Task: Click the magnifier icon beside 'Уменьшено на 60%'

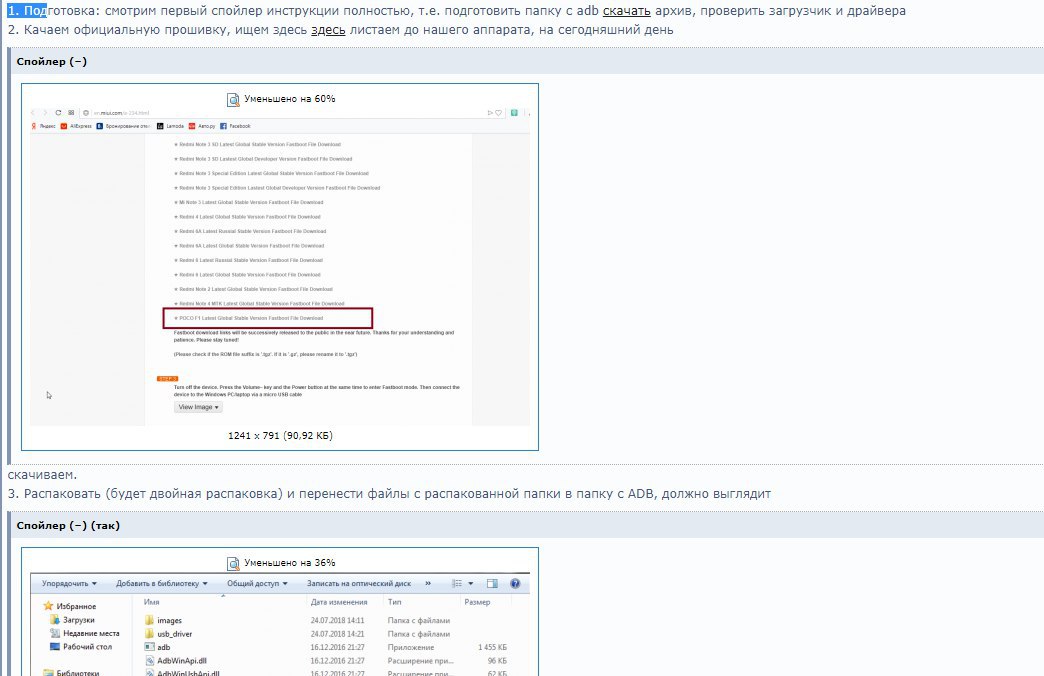Action: point(233,99)
